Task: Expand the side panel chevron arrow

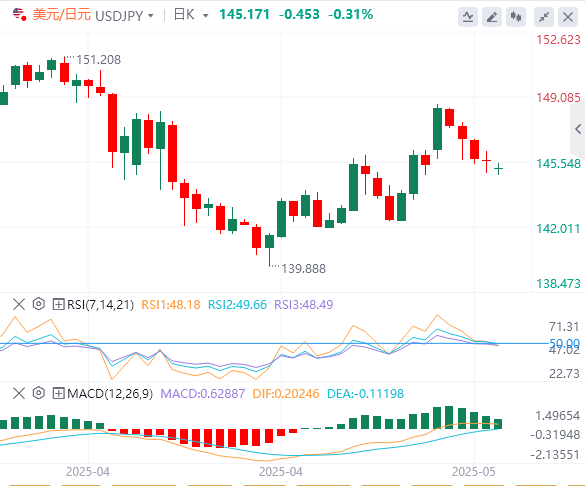Action: 578,129
